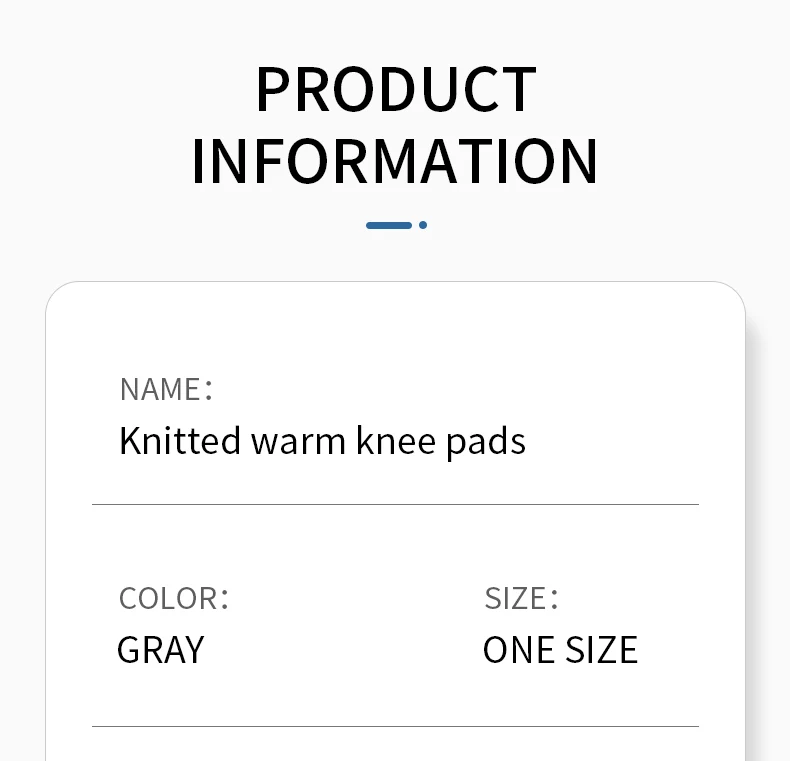Select the COLOR: label
790x761 pixels.
pos(174,598)
